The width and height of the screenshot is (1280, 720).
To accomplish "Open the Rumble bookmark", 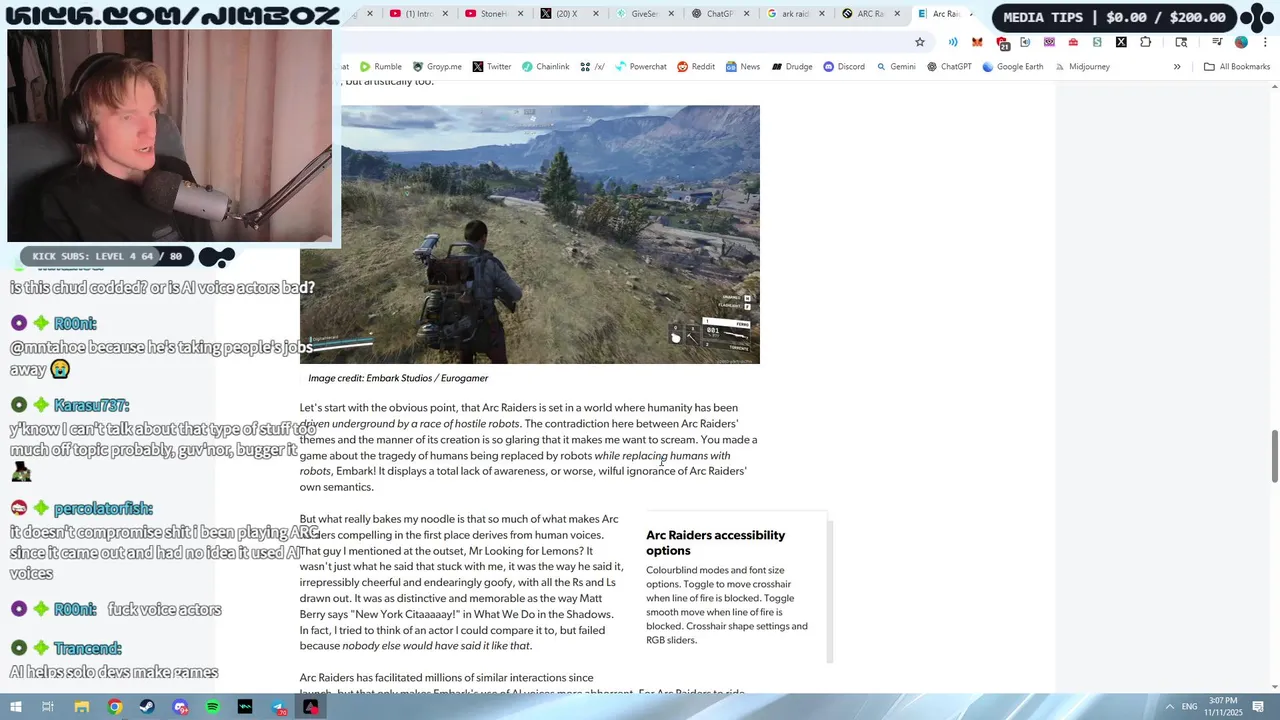I will 381,67.
